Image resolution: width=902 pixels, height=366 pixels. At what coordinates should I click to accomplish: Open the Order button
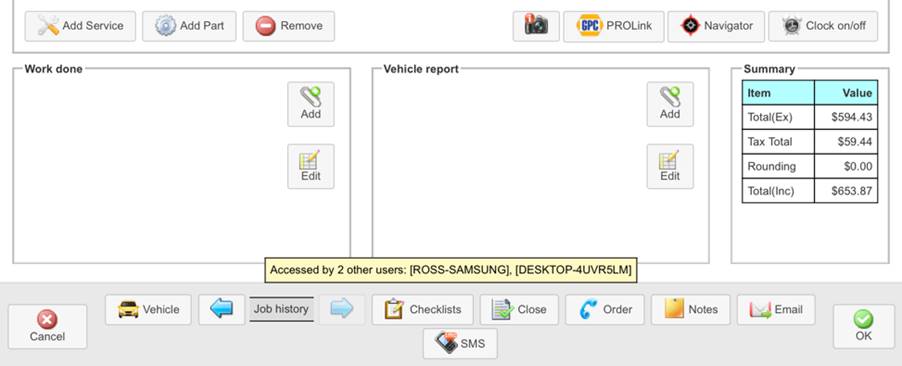pyautogui.click(x=605, y=310)
